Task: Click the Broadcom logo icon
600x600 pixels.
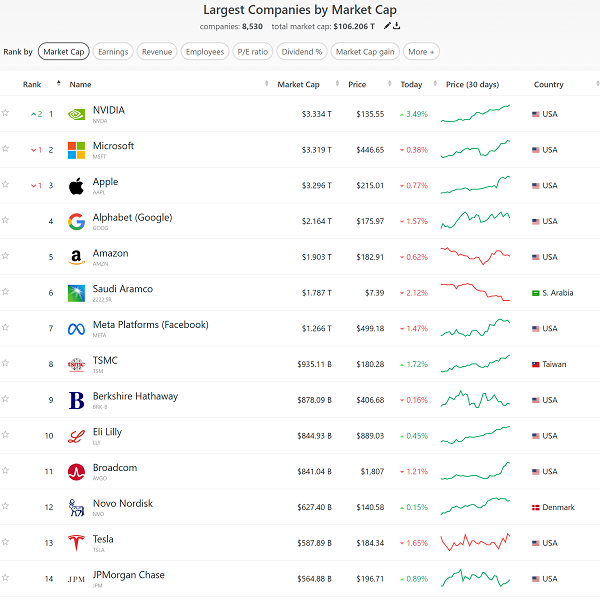Action: point(76,472)
